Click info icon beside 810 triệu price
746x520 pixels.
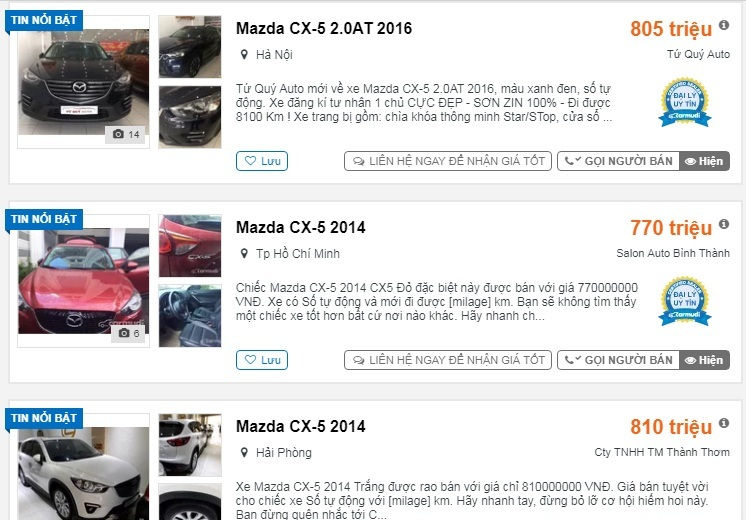724,422
